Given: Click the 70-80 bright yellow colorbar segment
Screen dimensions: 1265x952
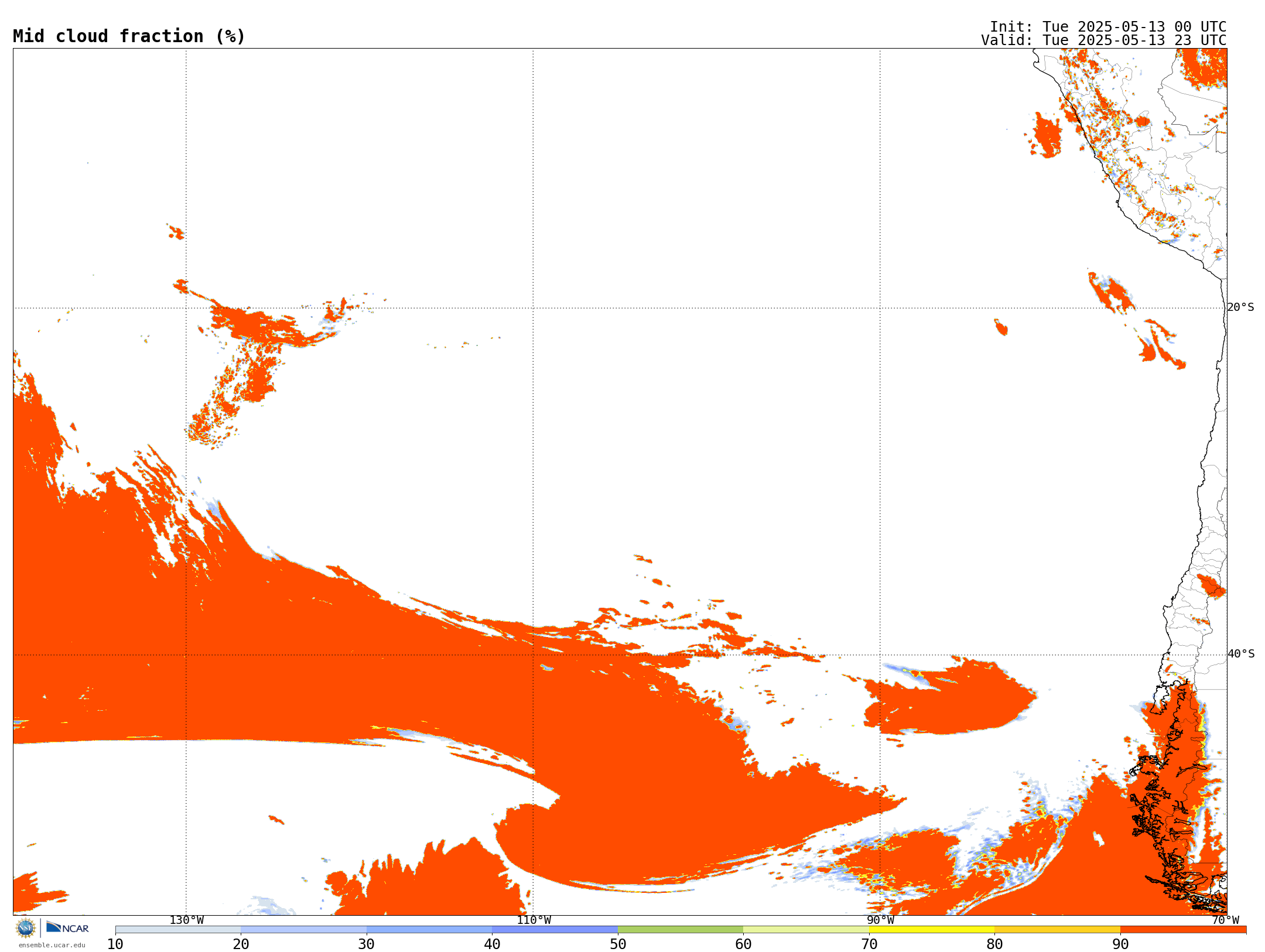Looking at the screenshot, I should (x=932, y=930).
